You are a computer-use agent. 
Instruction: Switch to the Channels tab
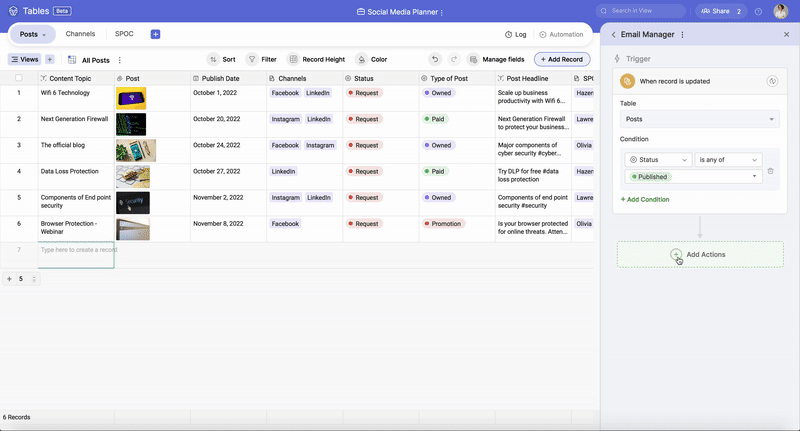80,34
